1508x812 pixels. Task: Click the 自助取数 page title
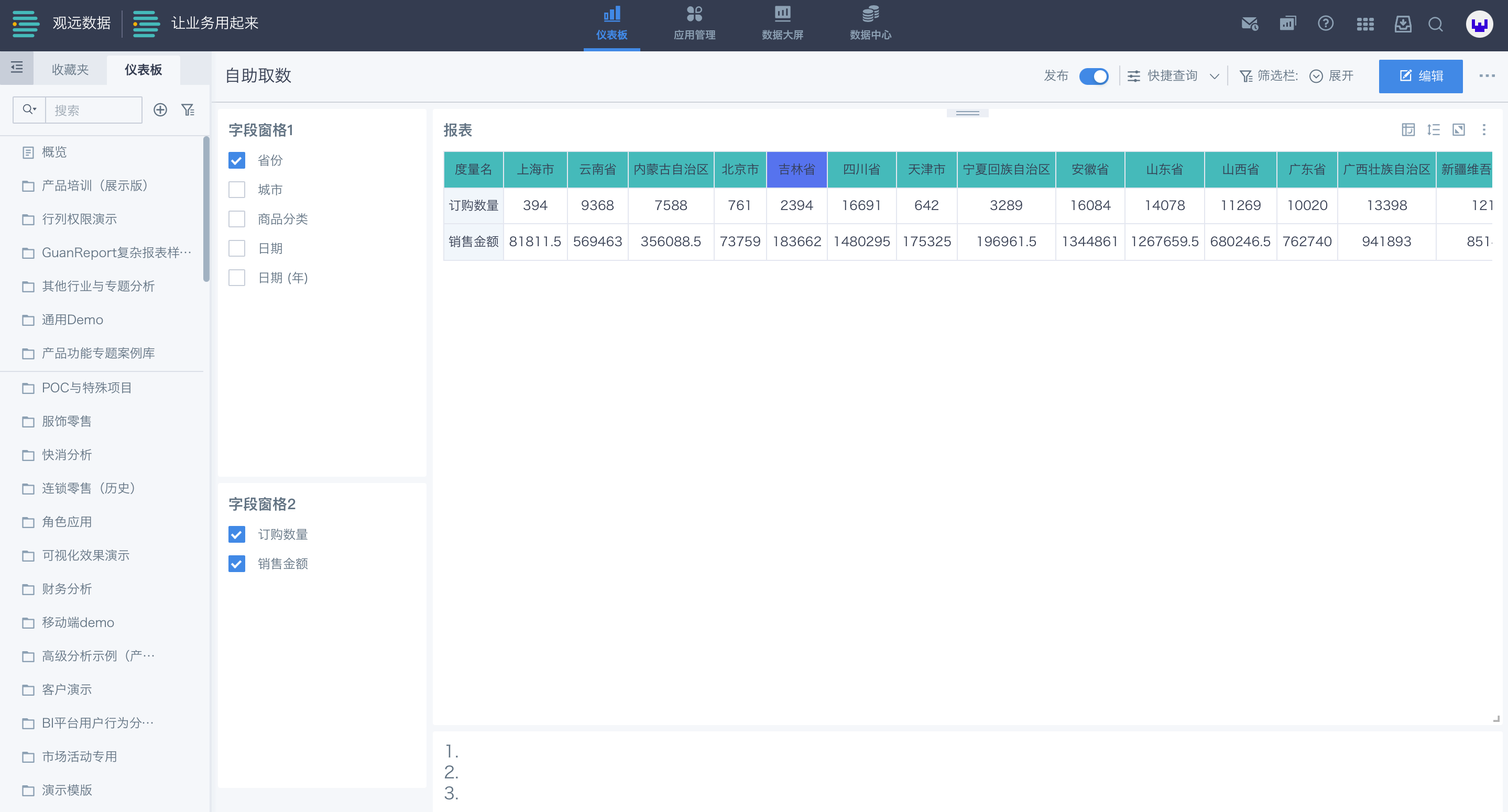point(258,75)
